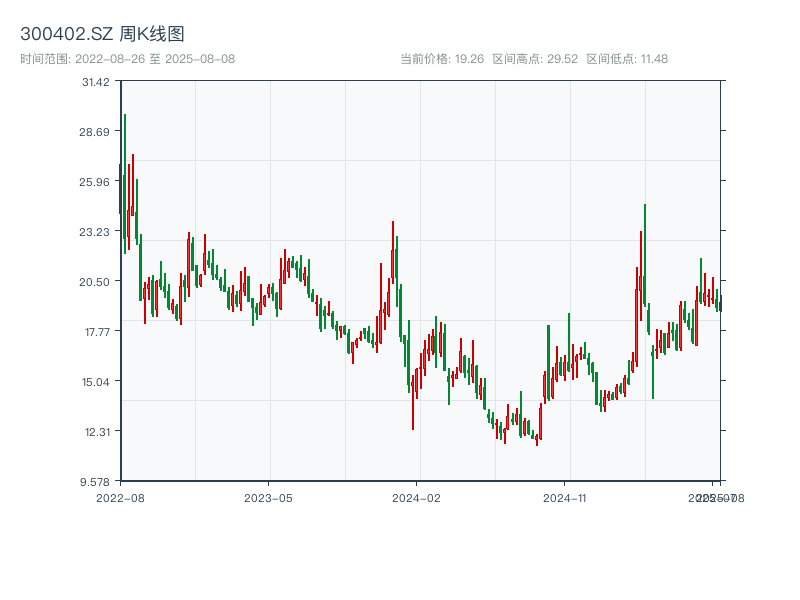The height and width of the screenshot is (600, 800).
Task: Click the x-axis label 2023-05
Action: (x=268, y=498)
